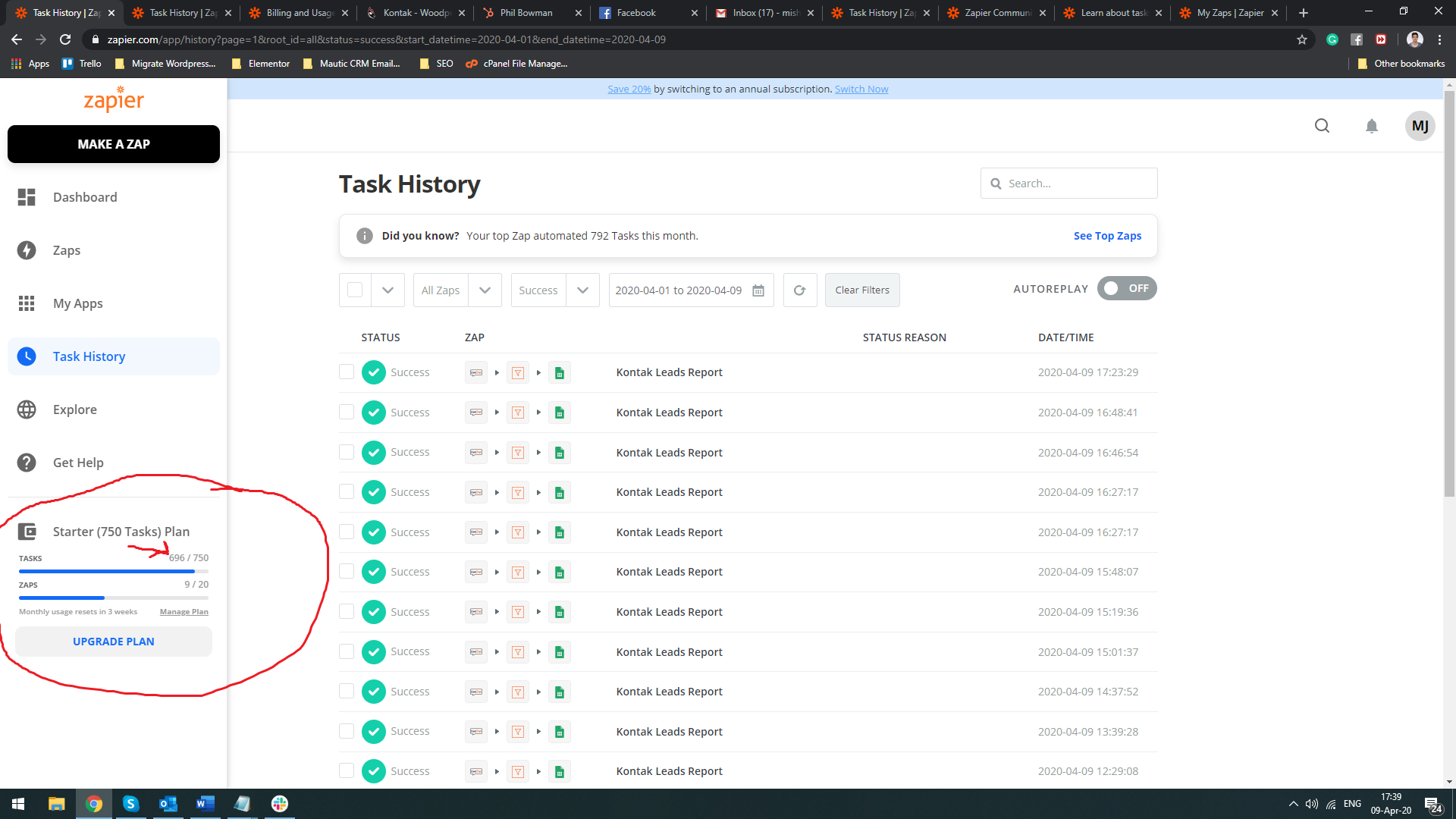Image resolution: width=1456 pixels, height=819 pixels.
Task: Switch to Zapier Community tab
Action: [998, 13]
